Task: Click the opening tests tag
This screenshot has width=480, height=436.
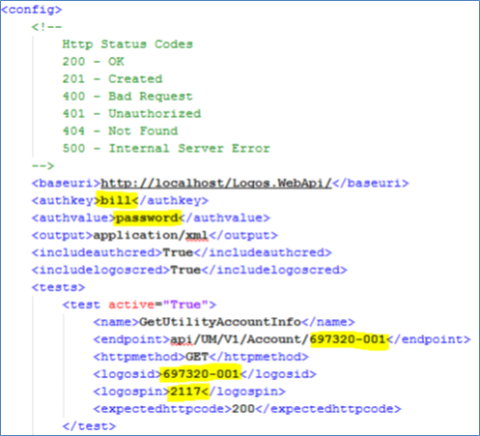Action: coord(58,287)
